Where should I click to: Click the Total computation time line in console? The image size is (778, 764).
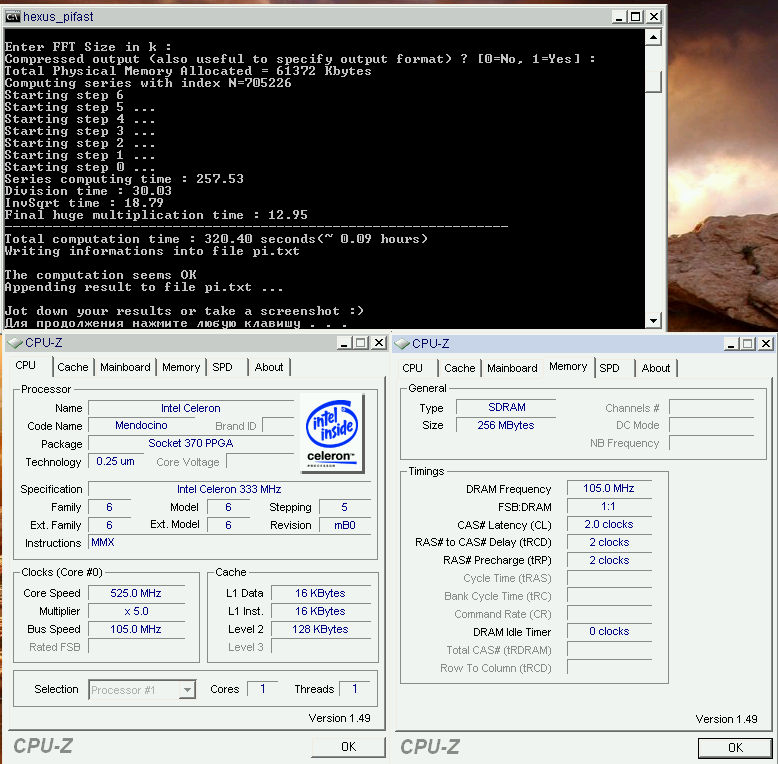(216, 239)
